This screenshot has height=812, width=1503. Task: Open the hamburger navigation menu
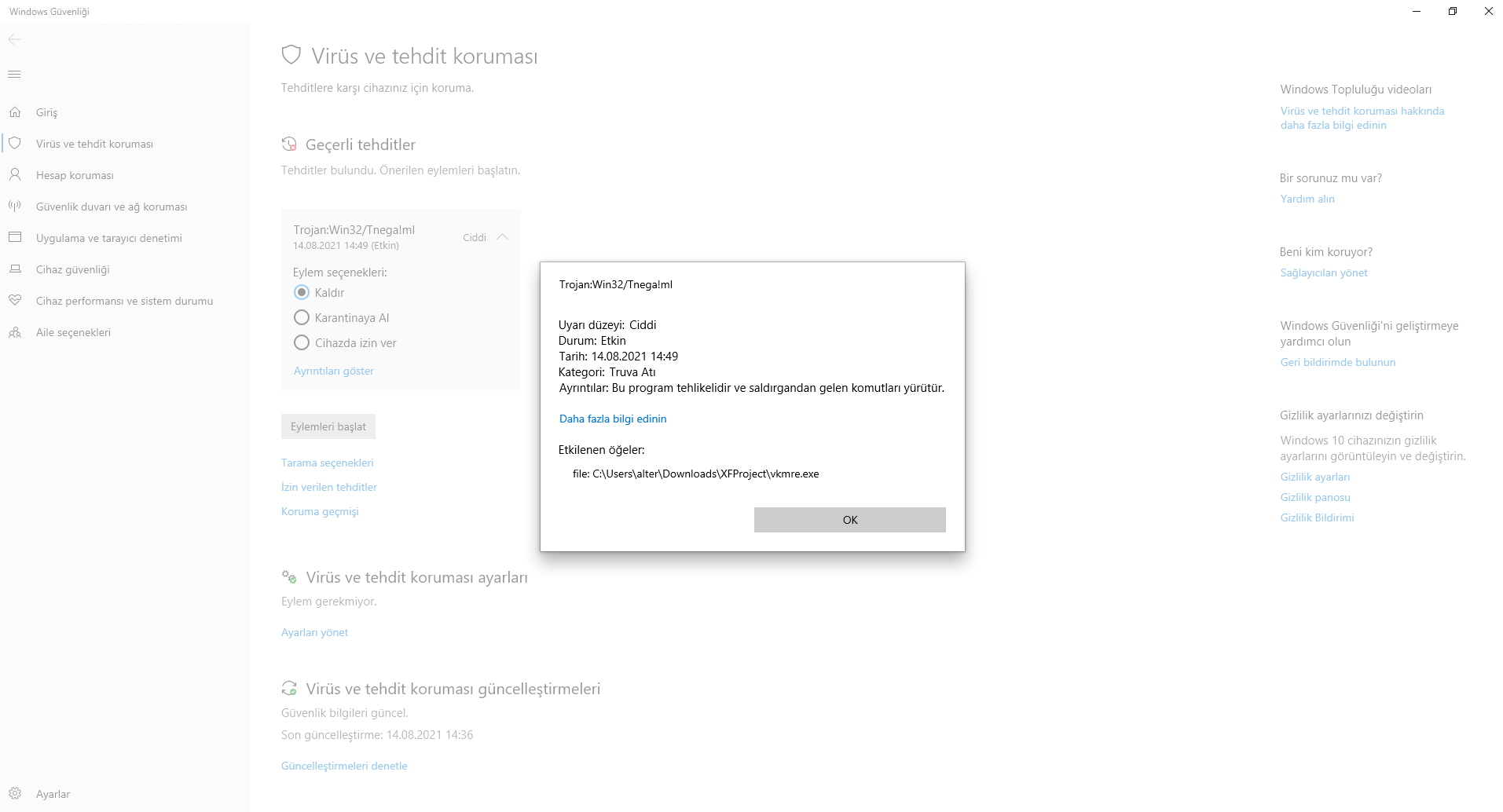[14, 75]
